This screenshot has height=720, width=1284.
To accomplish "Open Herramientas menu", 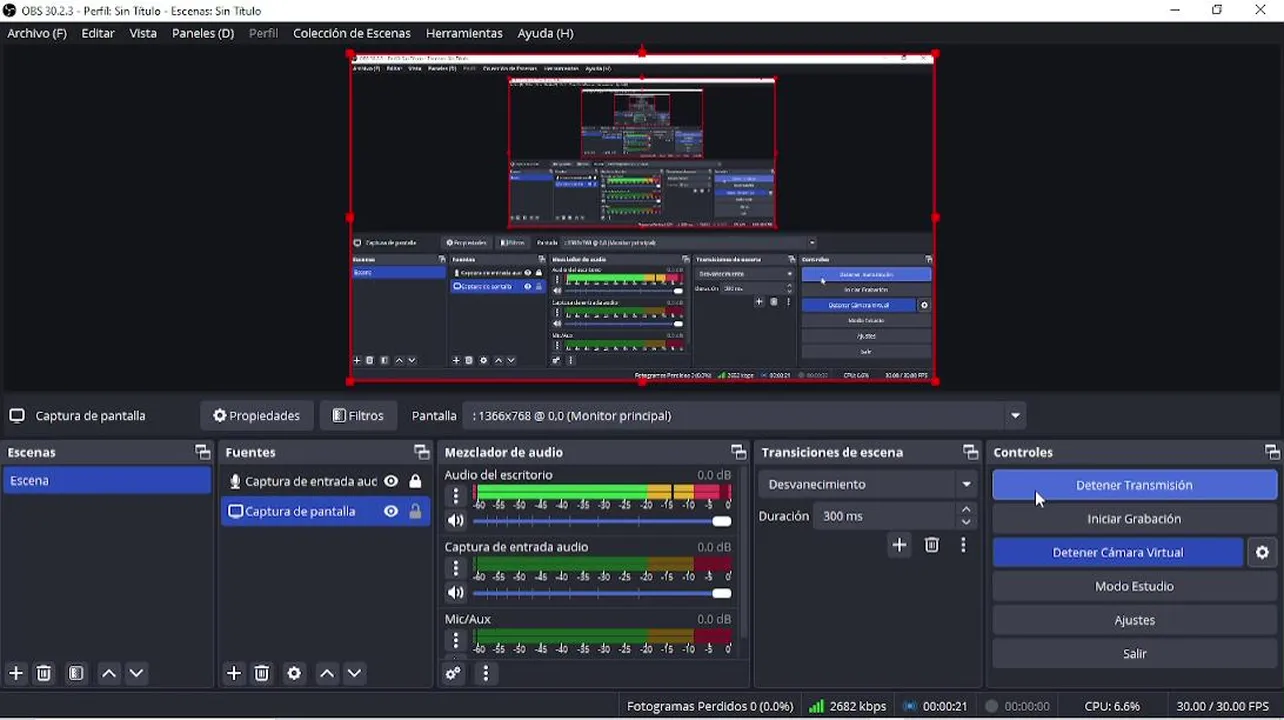I will pyautogui.click(x=464, y=33).
